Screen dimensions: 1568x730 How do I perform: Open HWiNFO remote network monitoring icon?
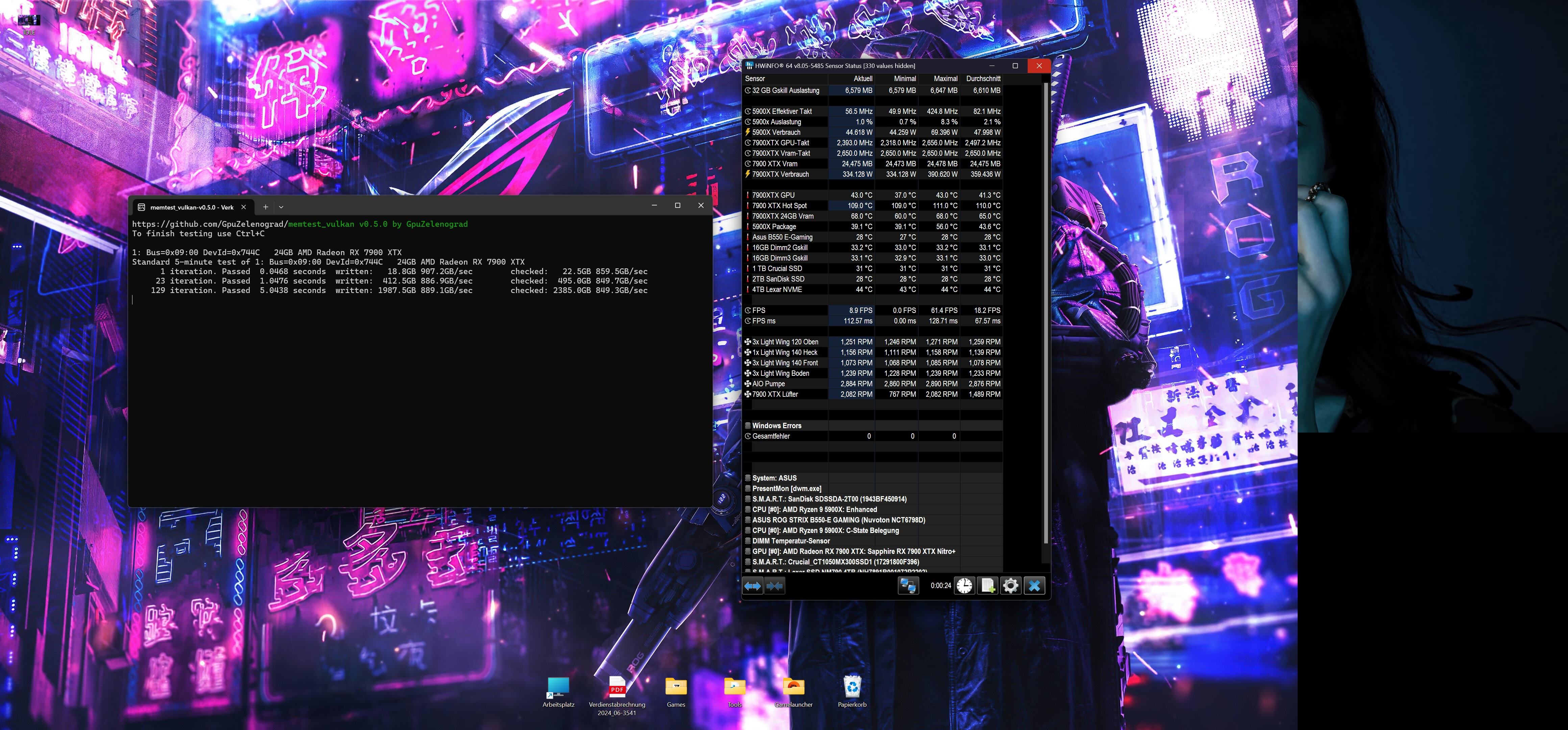[908, 586]
